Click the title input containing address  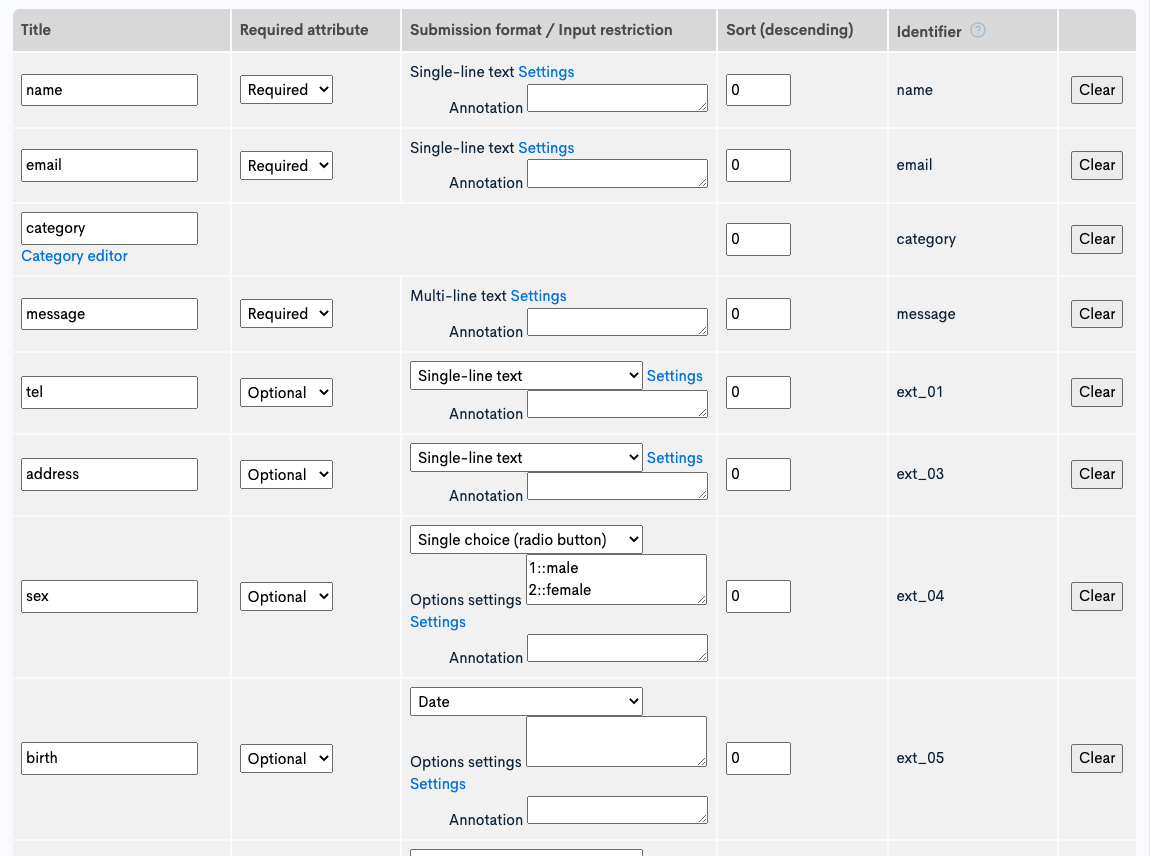click(x=108, y=474)
